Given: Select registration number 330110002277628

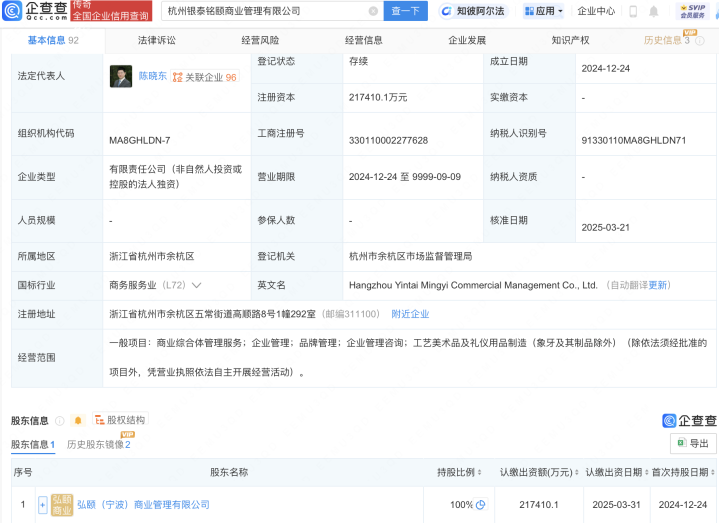Looking at the screenshot, I should (388, 140).
